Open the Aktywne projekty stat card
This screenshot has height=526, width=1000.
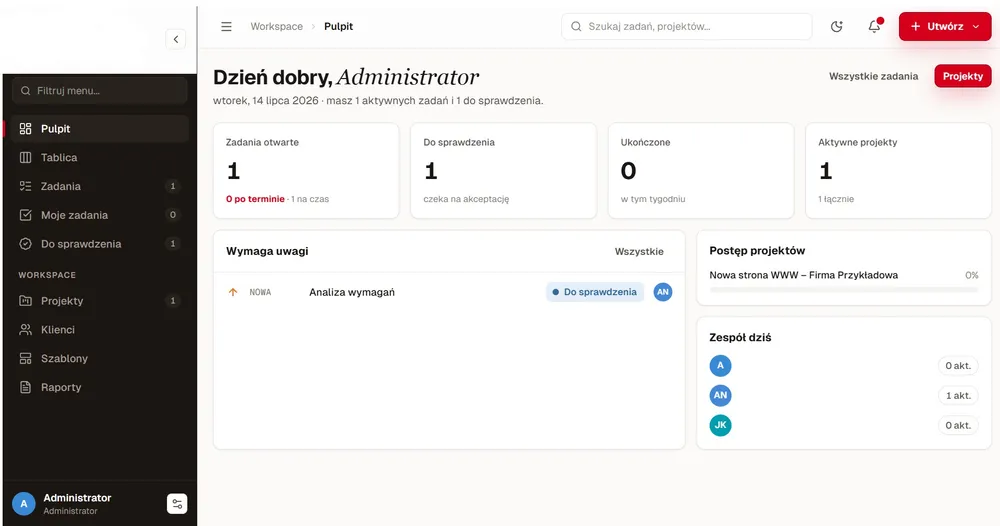898,171
